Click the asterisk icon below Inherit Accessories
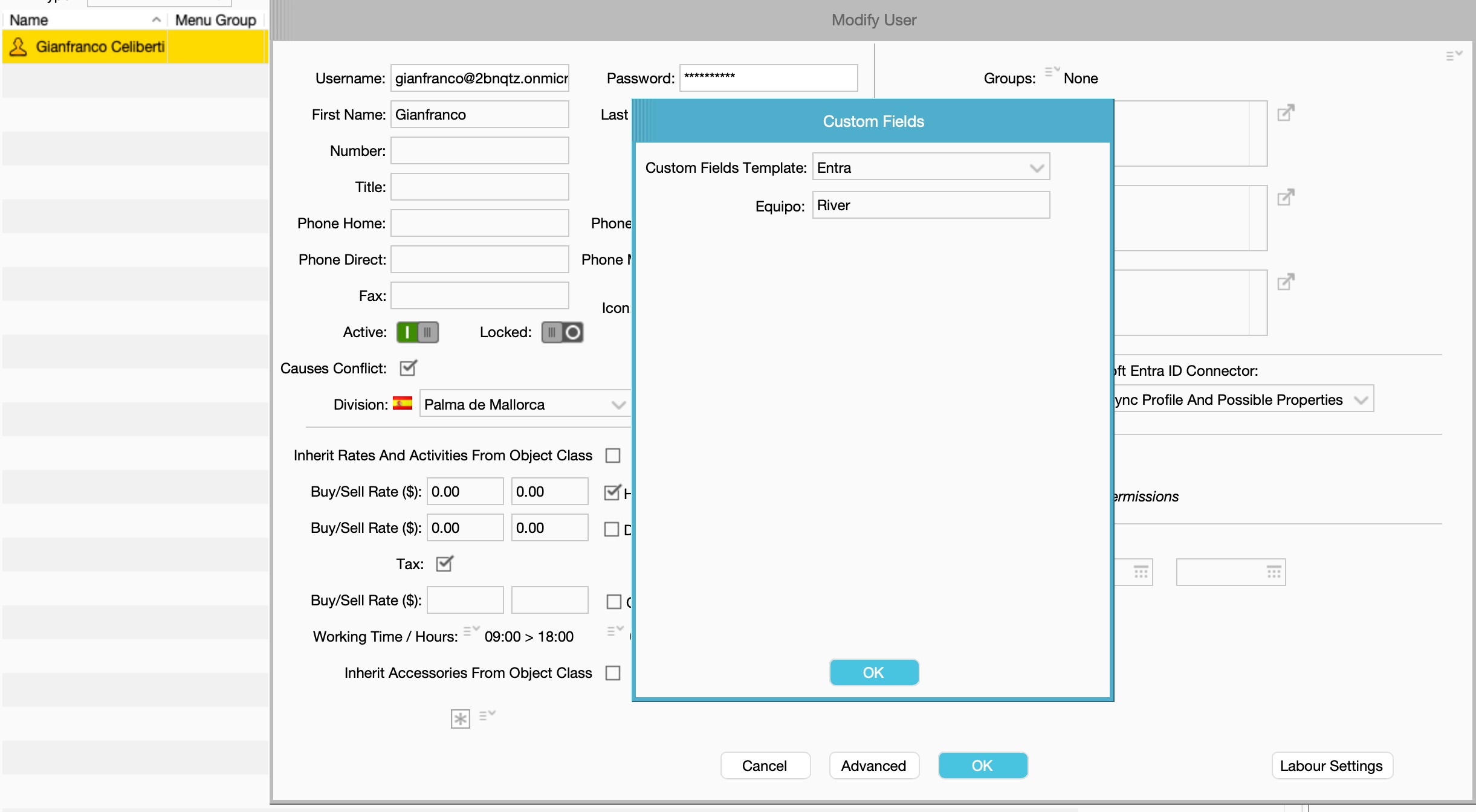This screenshot has width=1476, height=812. [460, 718]
